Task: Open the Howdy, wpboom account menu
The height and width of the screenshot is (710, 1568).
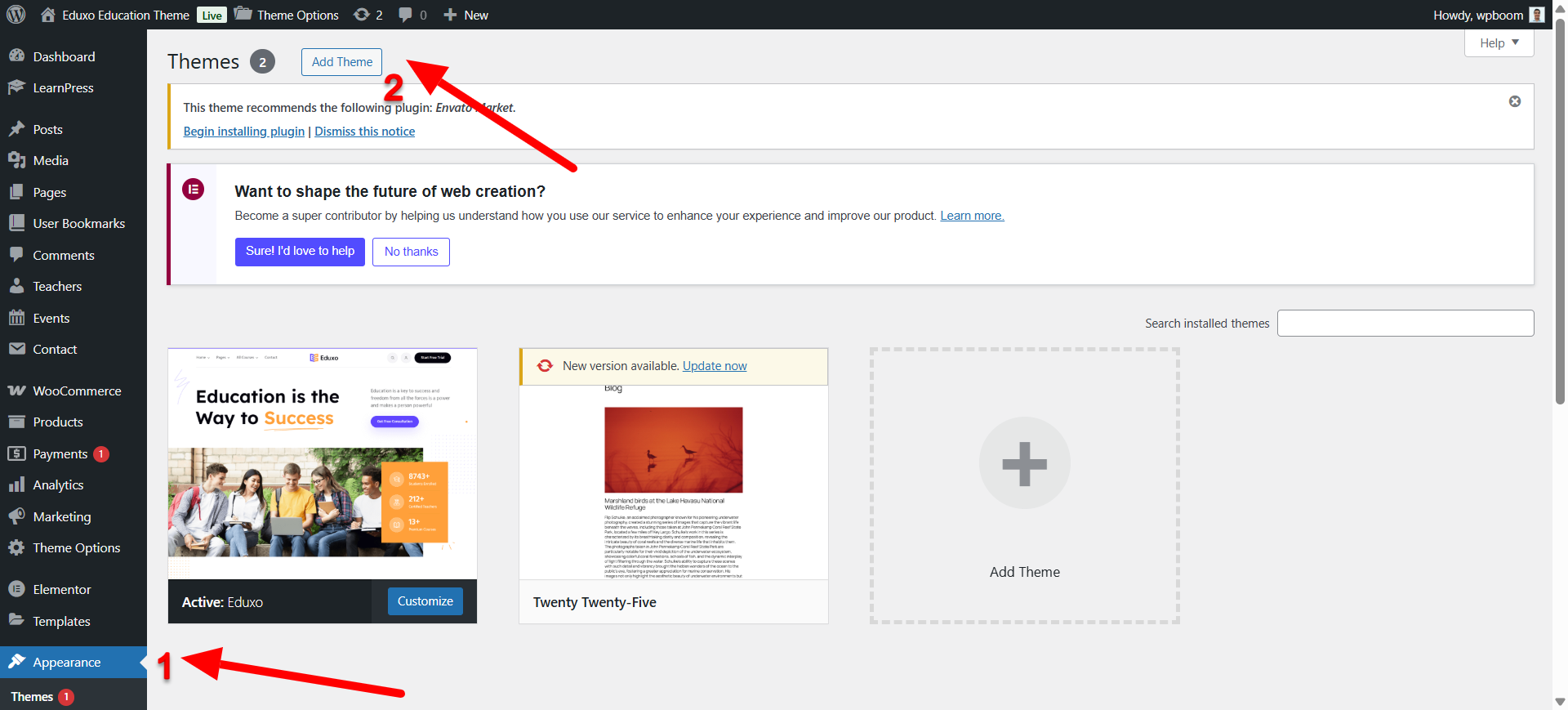Action: point(1489,15)
